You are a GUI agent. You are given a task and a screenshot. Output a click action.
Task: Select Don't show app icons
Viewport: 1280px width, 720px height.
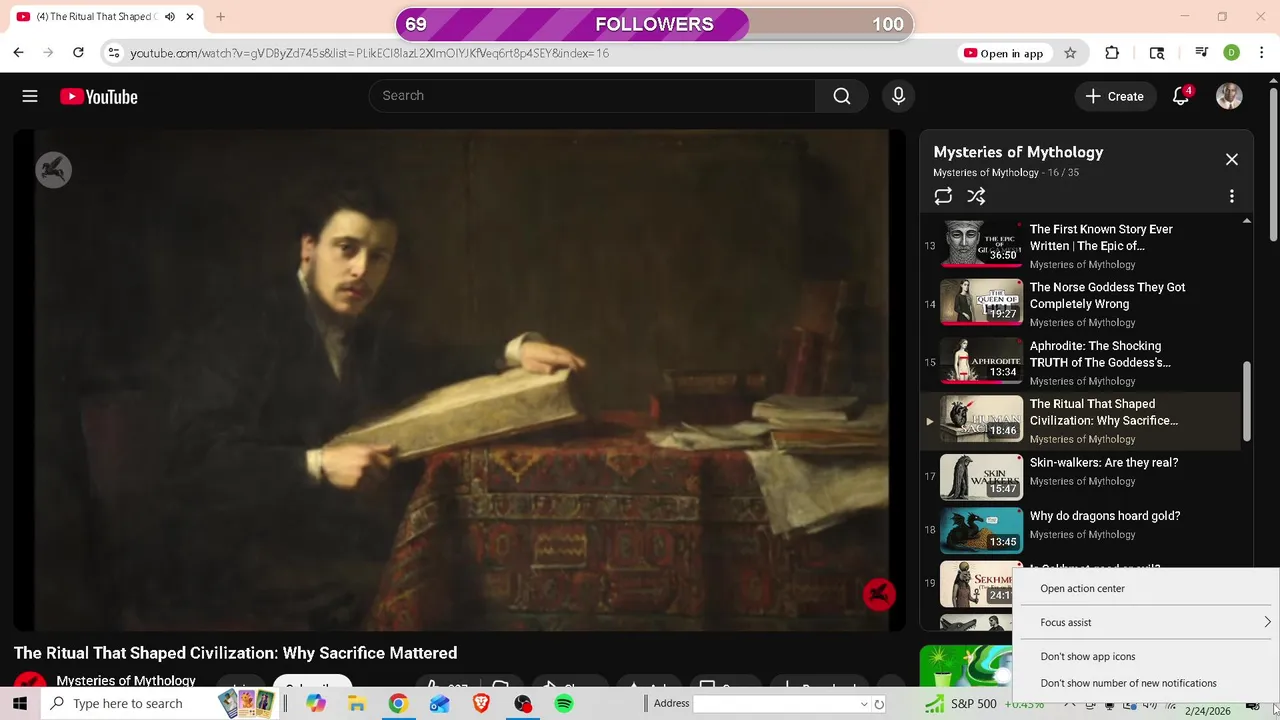(1088, 657)
